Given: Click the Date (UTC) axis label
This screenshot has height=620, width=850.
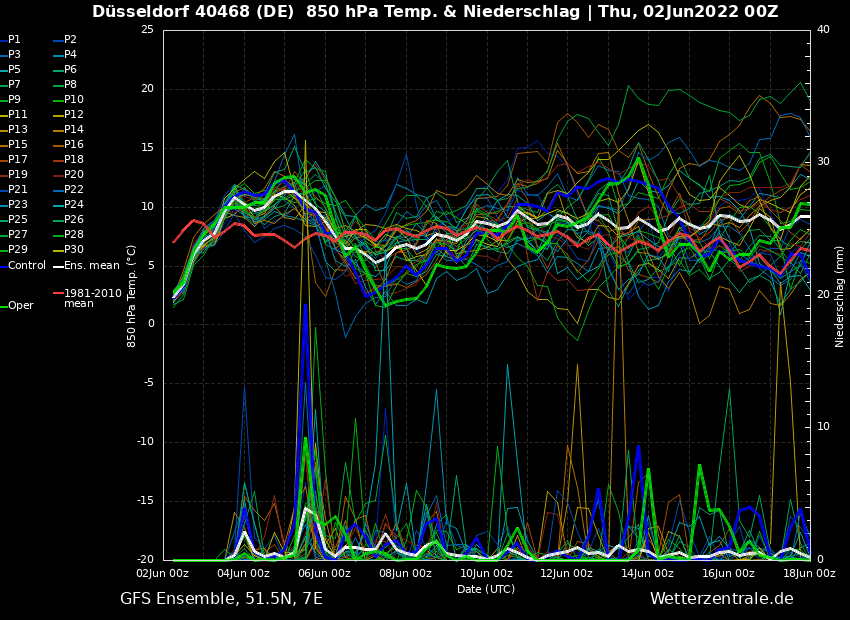Looking at the screenshot, I should (x=486, y=589).
